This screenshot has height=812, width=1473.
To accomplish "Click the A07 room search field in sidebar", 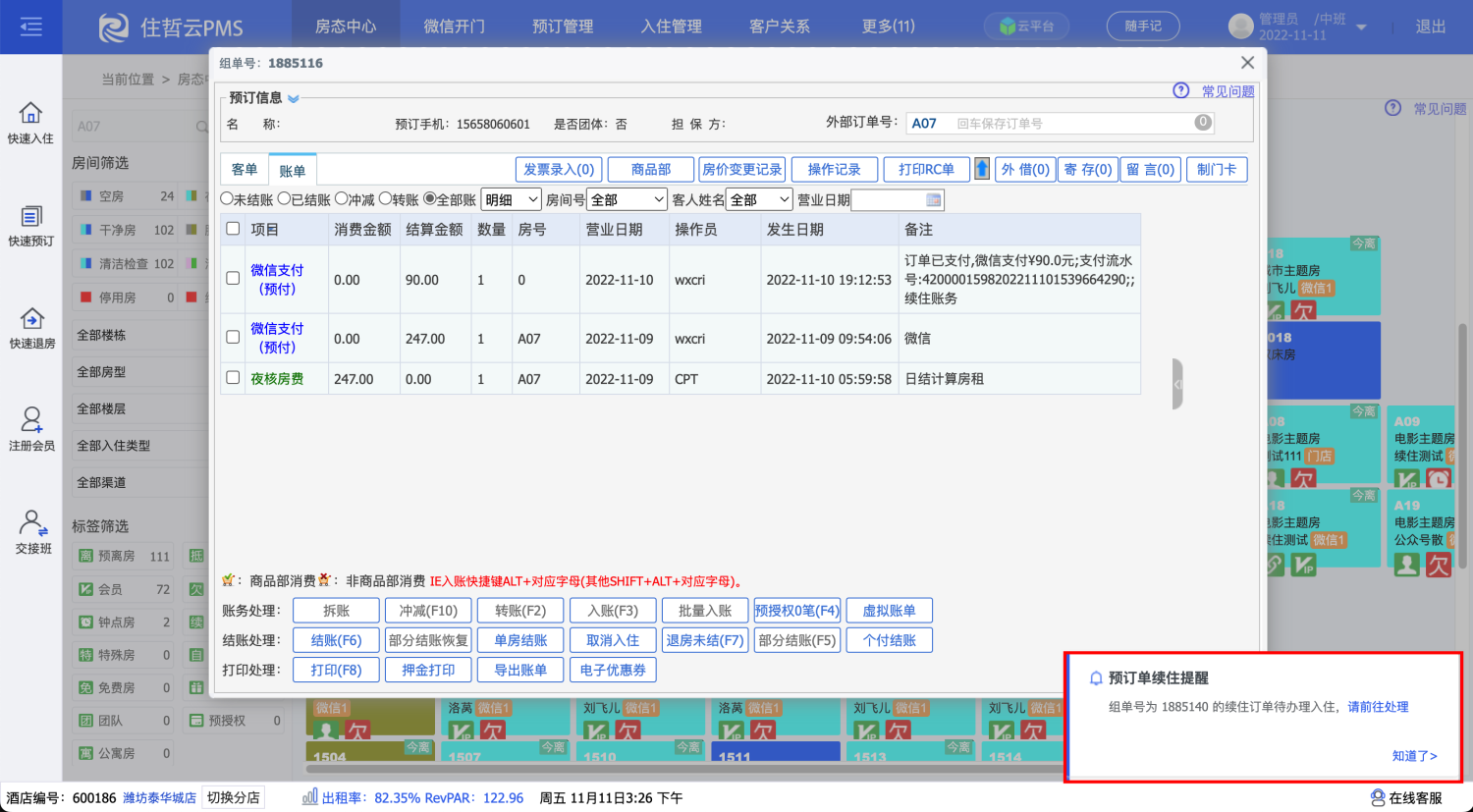I will 140,127.
